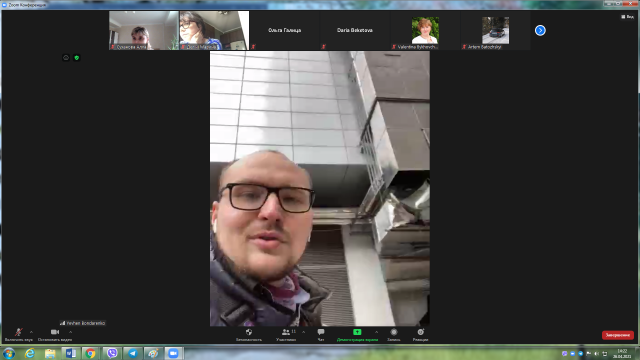Viewport: 640px width, 360px height.
Task: Open meeting information icon
Action: pos(66,58)
